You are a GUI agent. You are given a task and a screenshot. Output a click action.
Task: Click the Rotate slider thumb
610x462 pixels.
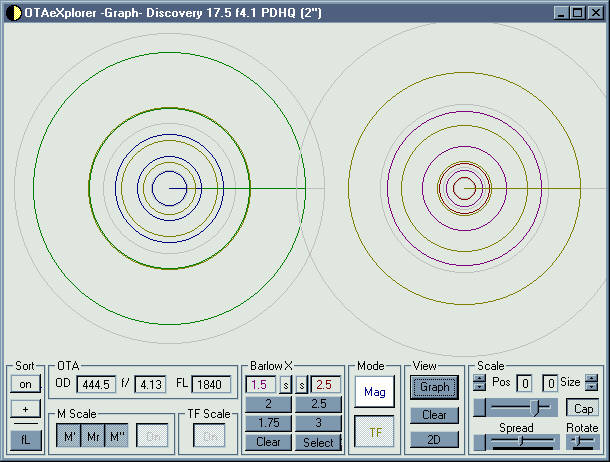click(x=578, y=441)
